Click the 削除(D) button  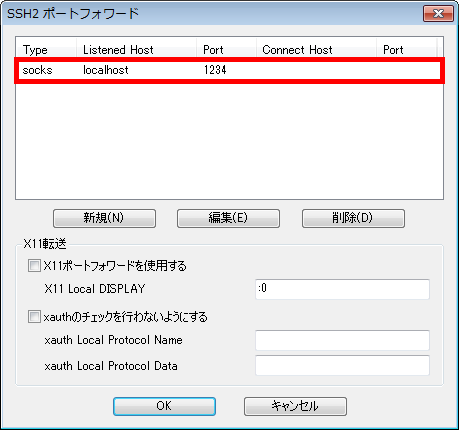point(353,218)
